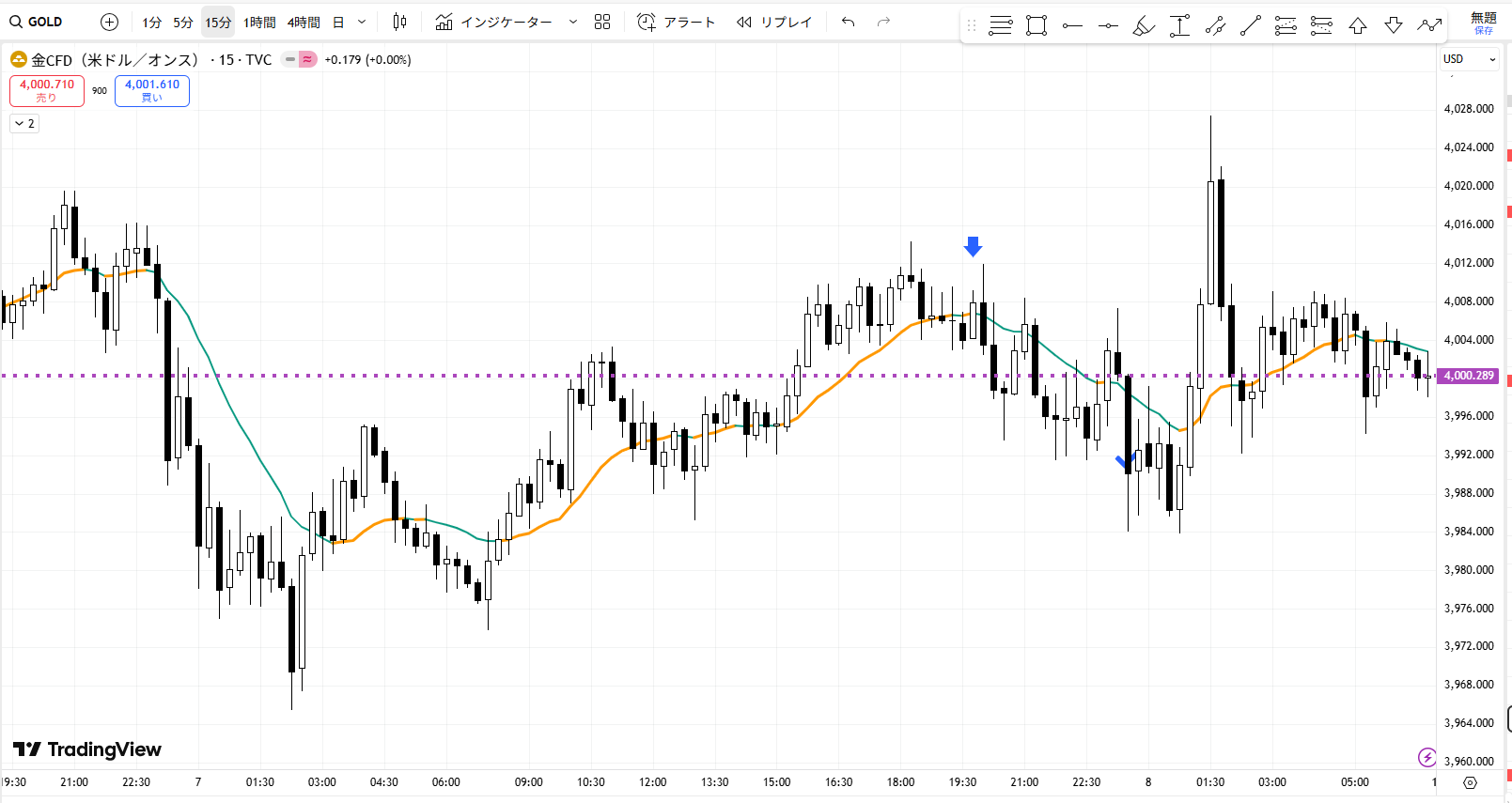Screen dimensions: 1512x803
Task: Open the layout grid selector
Action: 602,22
